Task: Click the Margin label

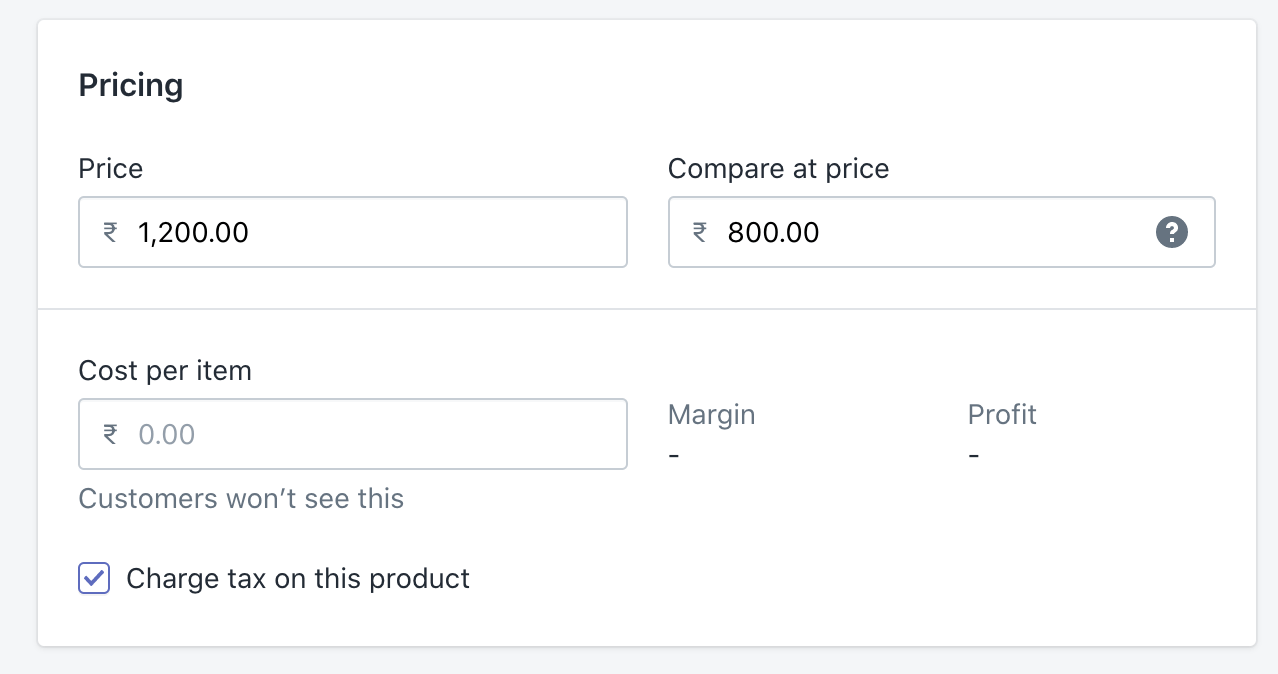Action: click(x=712, y=414)
